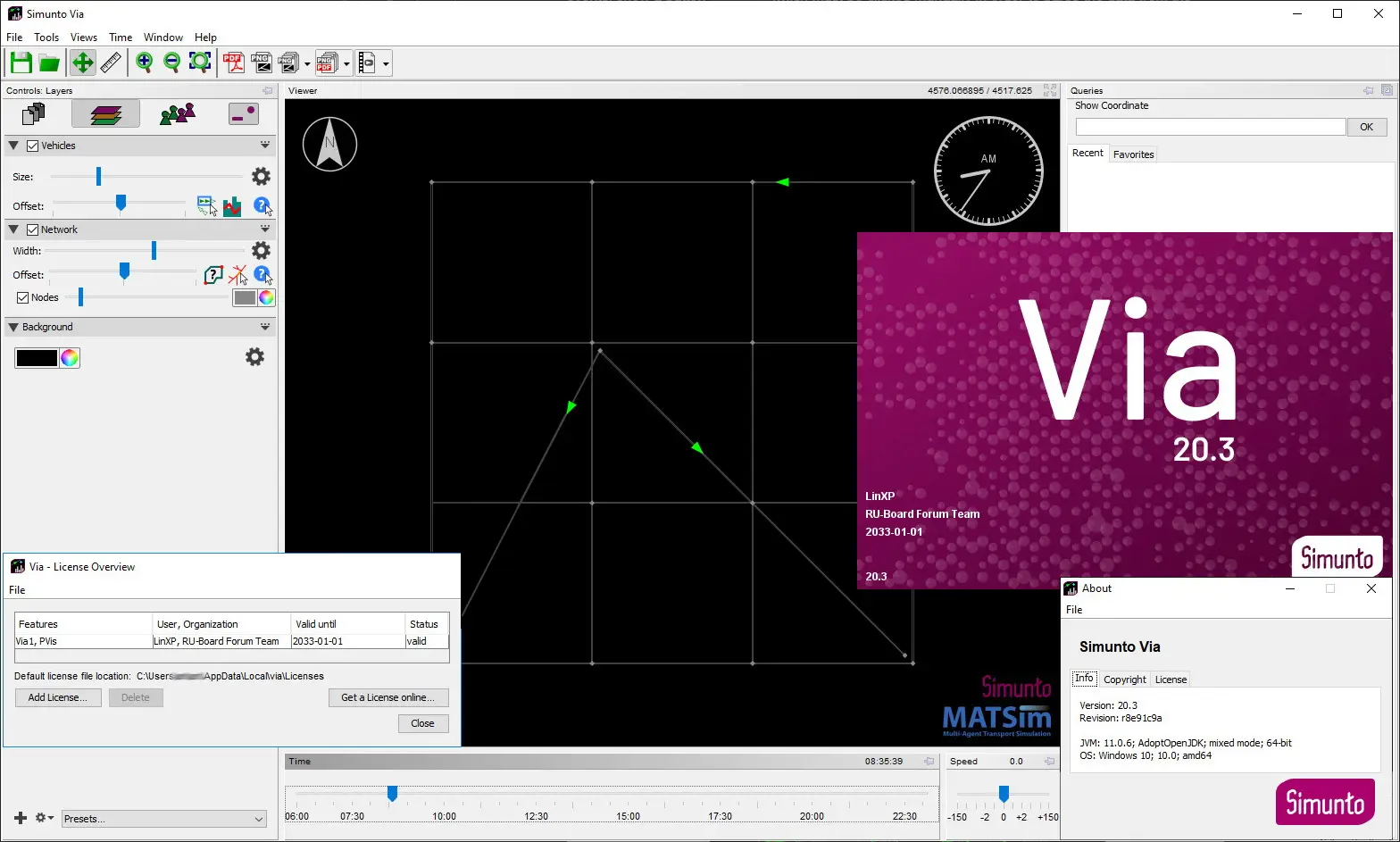Viewport: 1400px width, 842px height.
Task: Open the Time menu
Action: click(x=121, y=38)
